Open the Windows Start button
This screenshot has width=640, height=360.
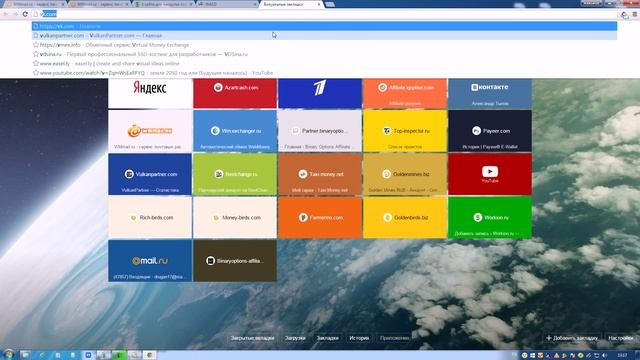point(8,355)
